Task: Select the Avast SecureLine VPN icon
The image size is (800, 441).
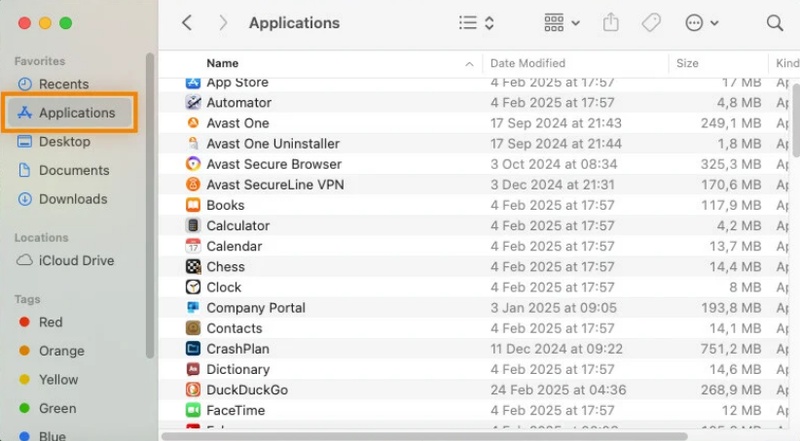Action: point(193,184)
